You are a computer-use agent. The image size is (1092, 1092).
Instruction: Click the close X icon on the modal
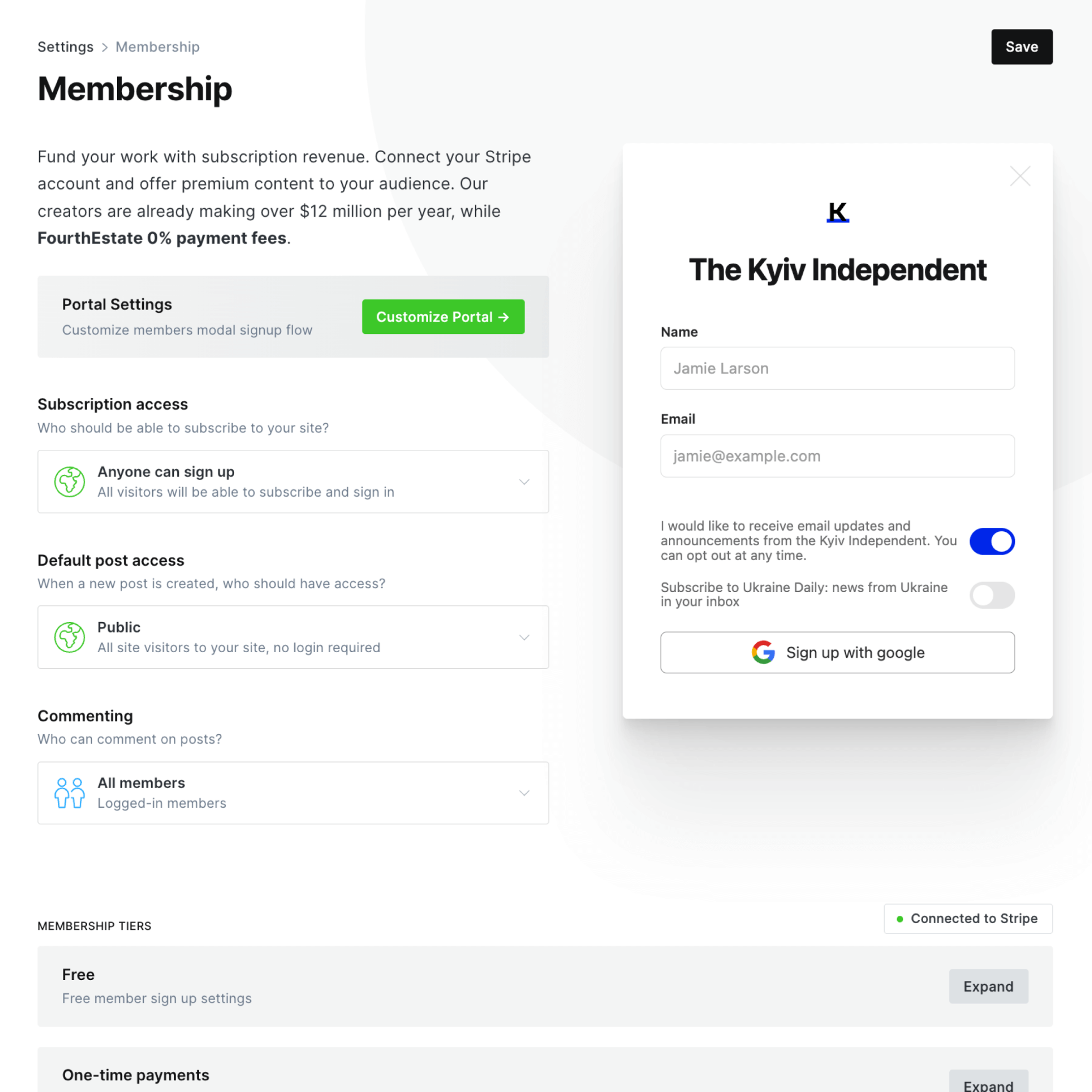[x=1020, y=176]
